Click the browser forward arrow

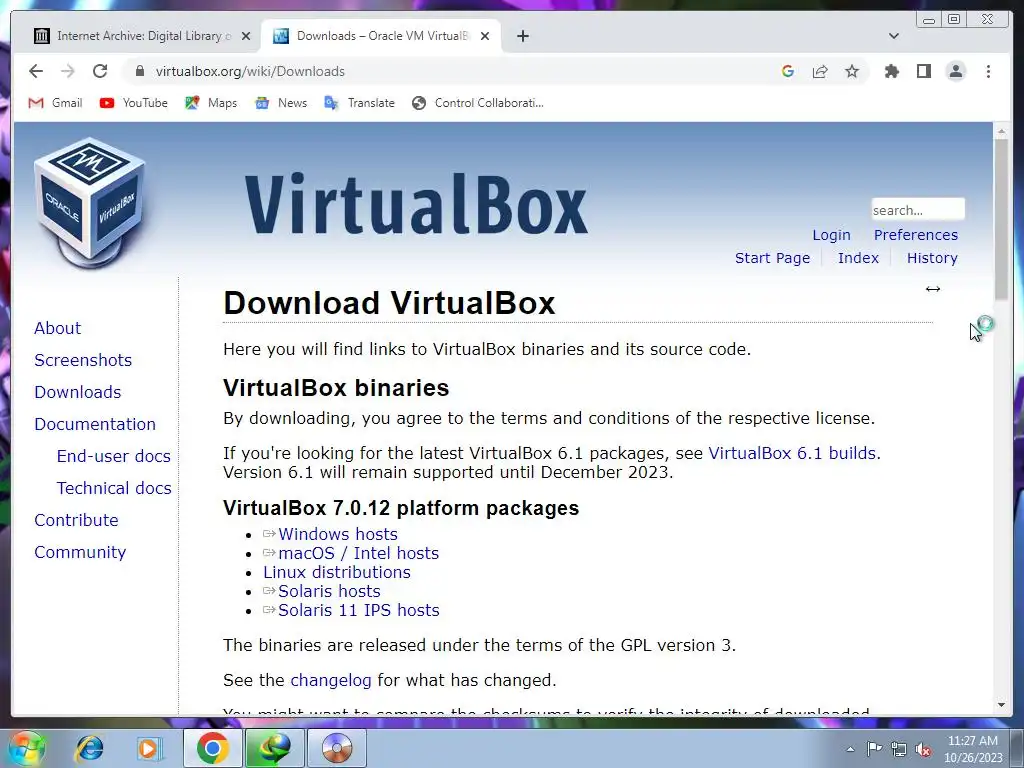(67, 71)
